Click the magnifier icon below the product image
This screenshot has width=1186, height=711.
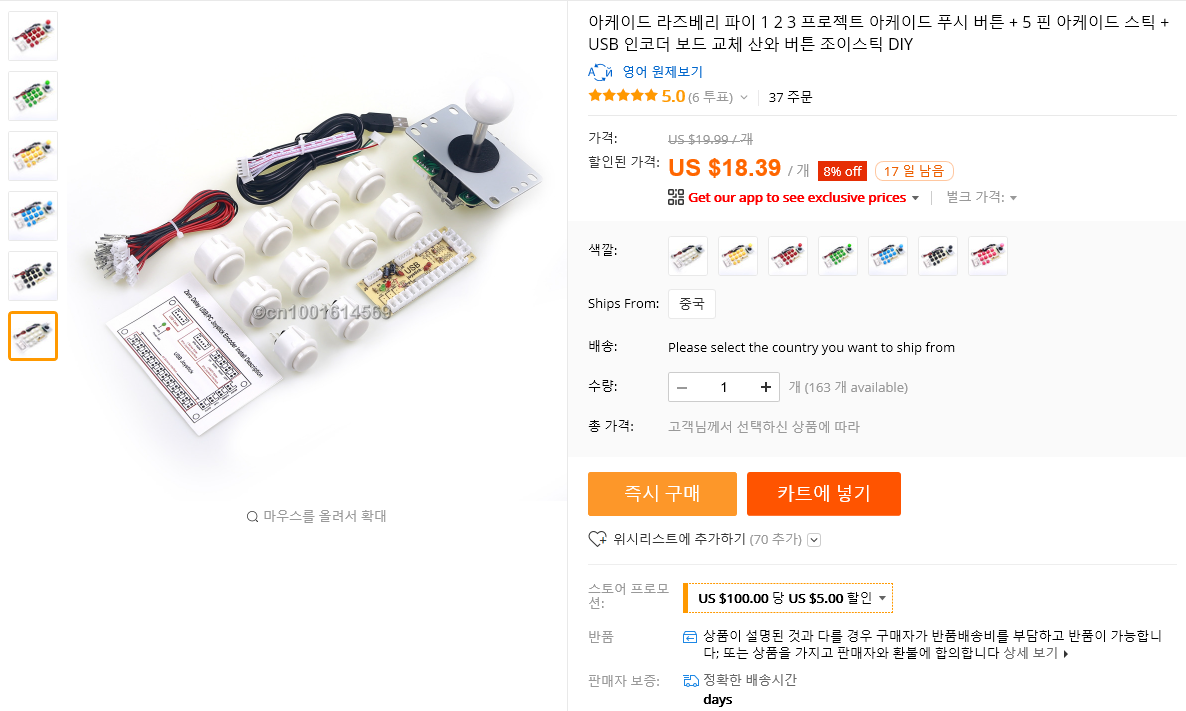tap(252, 517)
